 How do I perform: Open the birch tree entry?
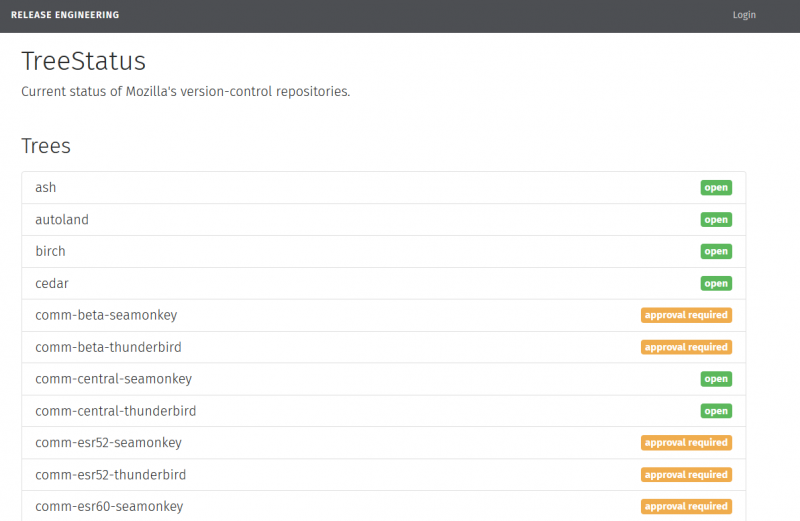point(50,251)
